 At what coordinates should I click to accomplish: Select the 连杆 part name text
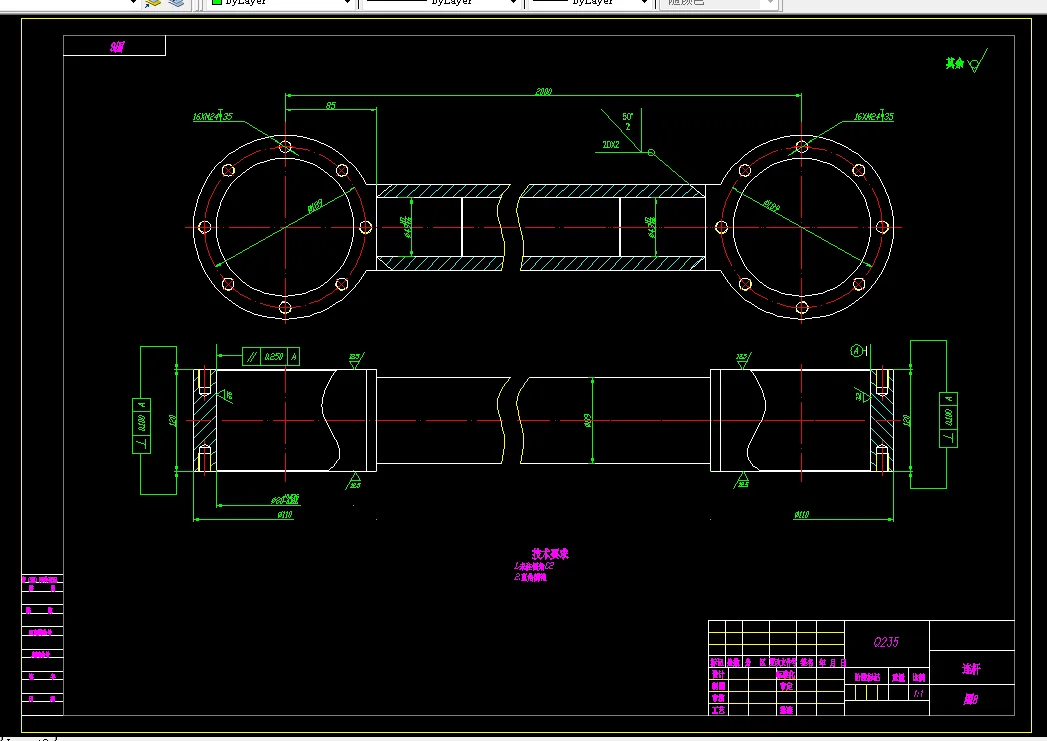(x=971, y=669)
